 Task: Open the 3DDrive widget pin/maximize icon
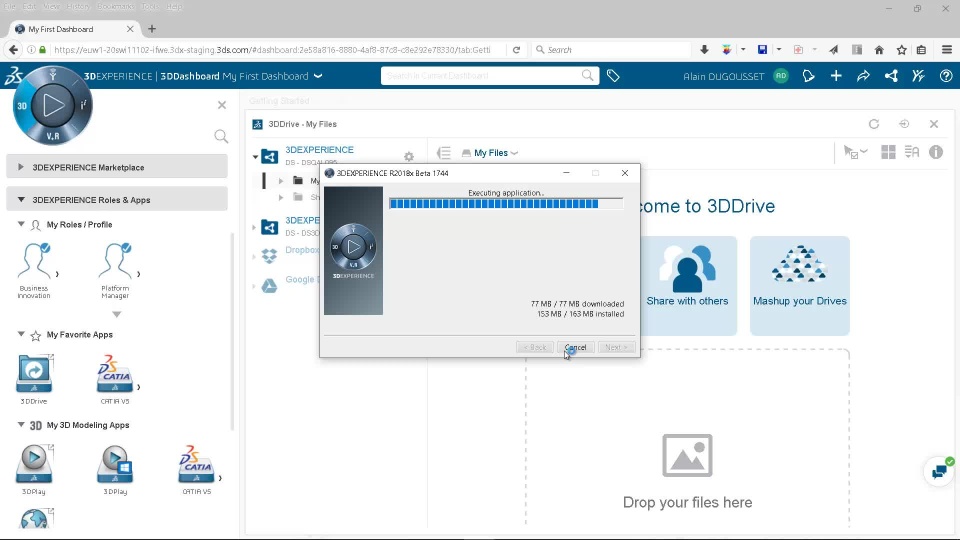[904, 124]
